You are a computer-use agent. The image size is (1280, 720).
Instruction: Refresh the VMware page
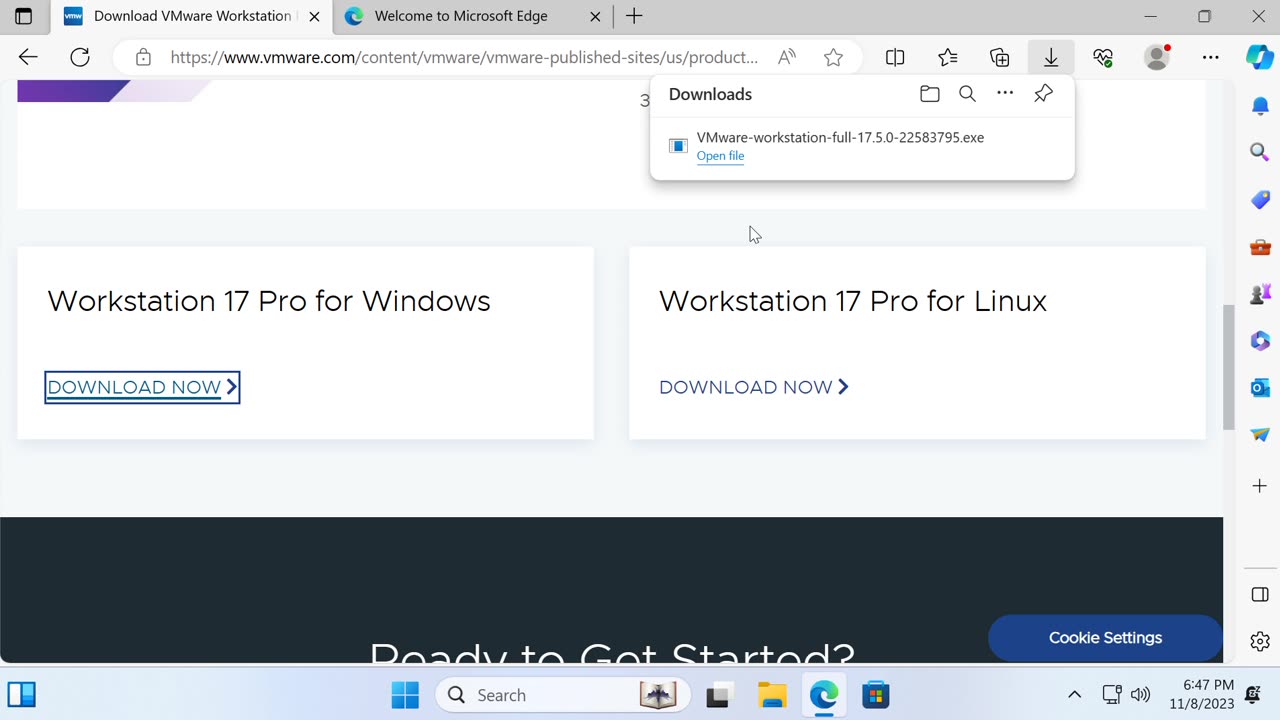tap(80, 57)
